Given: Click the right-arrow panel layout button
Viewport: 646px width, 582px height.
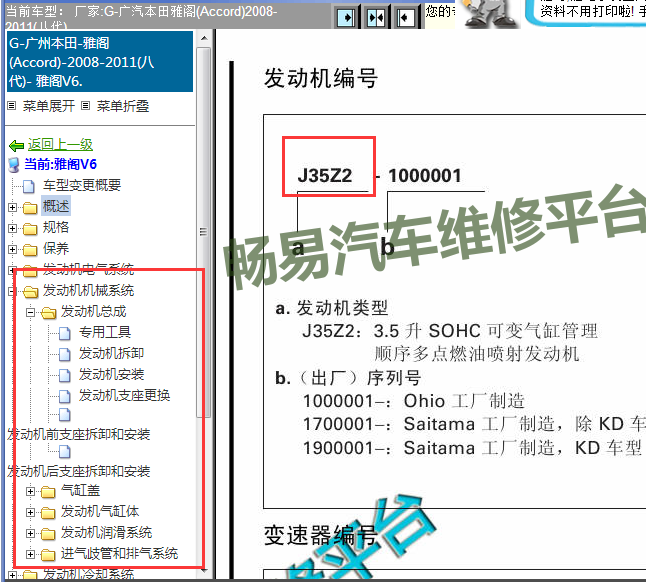Looking at the screenshot, I should pyautogui.click(x=346, y=17).
